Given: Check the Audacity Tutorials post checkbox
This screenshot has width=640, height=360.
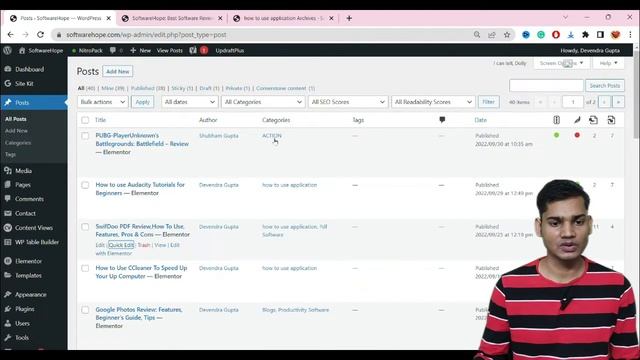Looking at the screenshot, I should [x=85, y=185].
